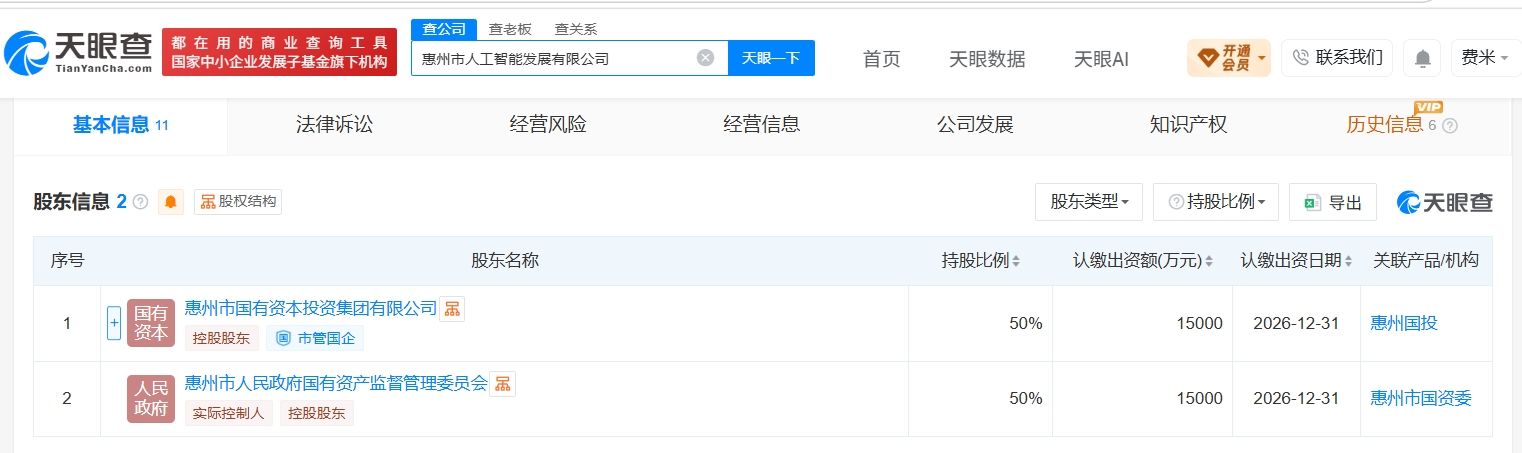The height and width of the screenshot is (453, 1522).
Task: Click the 天眼一下 search button
Action: (771, 58)
